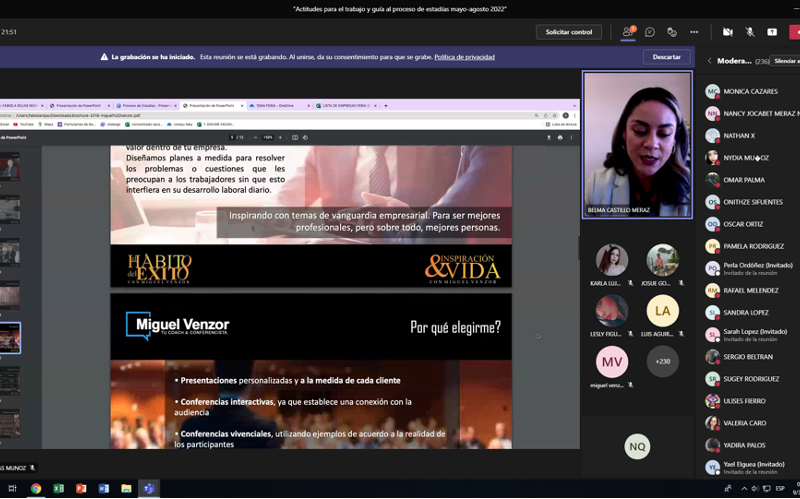Screen dimensions: 800x499
Task: Click the MV avatar for miguel venz...
Action: pos(612,361)
